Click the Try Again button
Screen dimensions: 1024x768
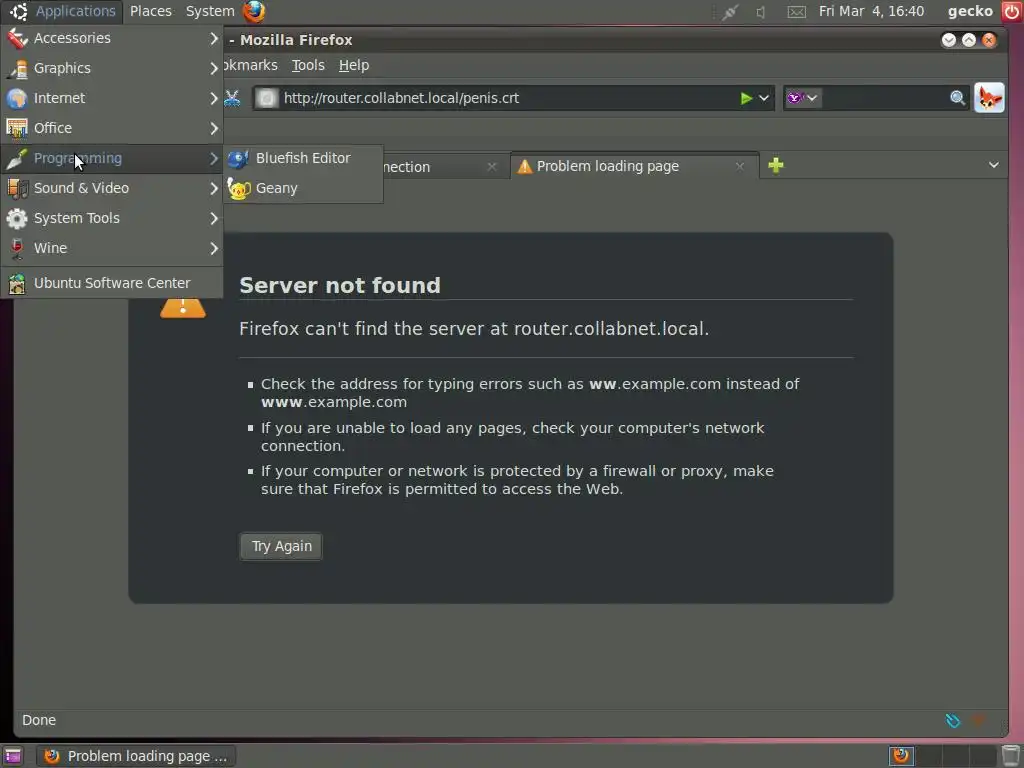[x=281, y=546]
